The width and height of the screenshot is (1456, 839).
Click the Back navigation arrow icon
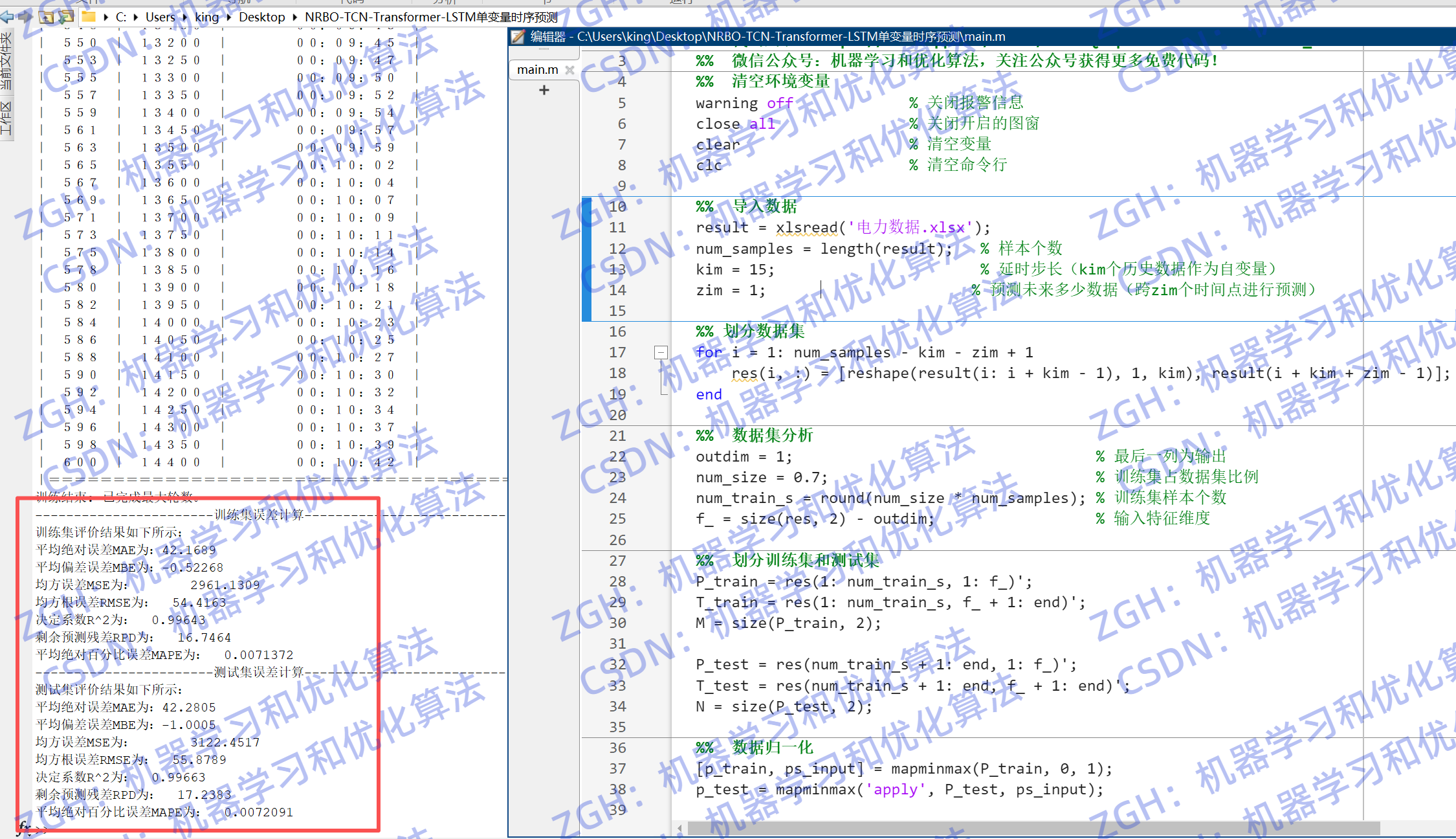pos(7,17)
